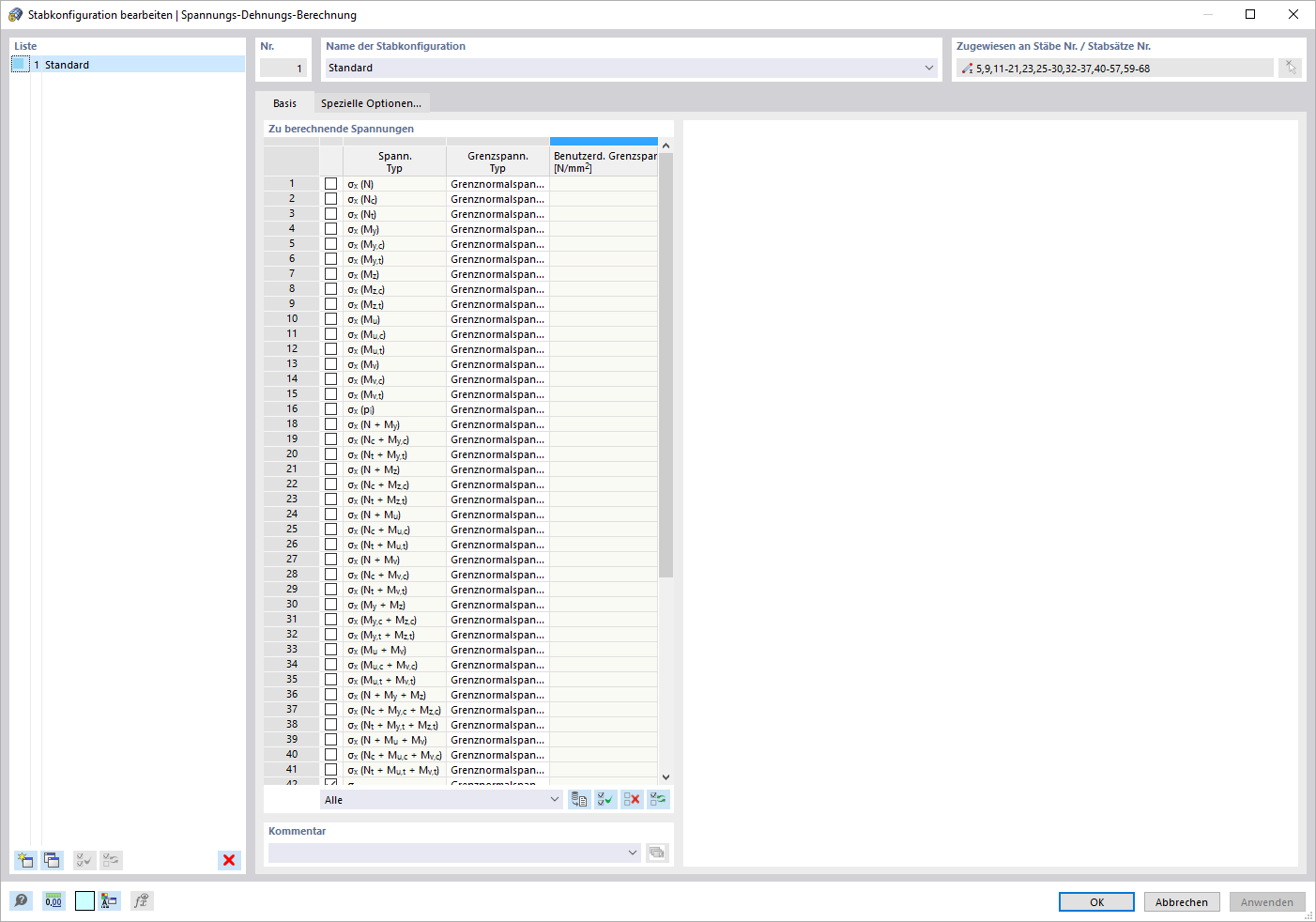The image size is (1316, 922).
Task: Click σx (Nc + Mu,c + Mv,c) text in row 40
Action: (x=394, y=755)
